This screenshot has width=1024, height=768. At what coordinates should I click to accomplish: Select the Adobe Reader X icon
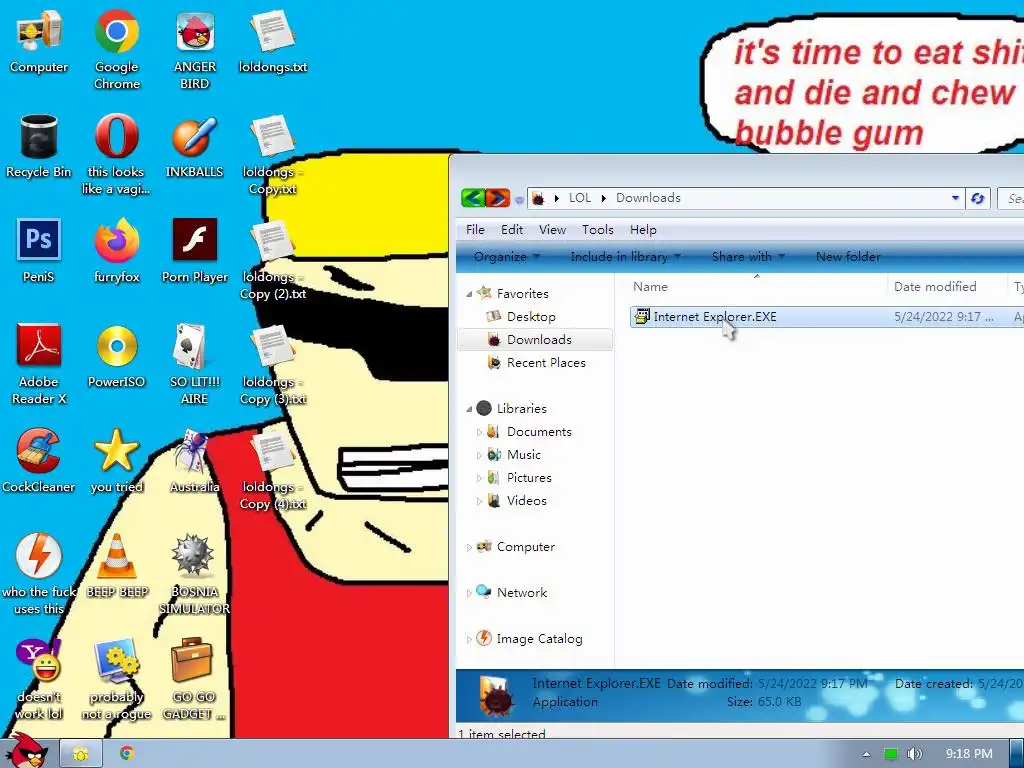pos(39,364)
